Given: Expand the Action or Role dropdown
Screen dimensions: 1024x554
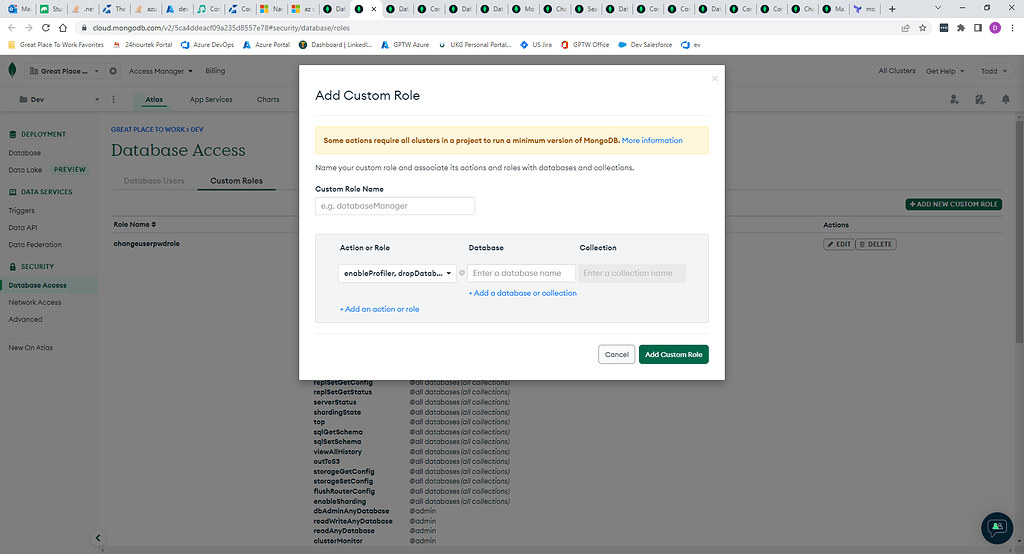Looking at the screenshot, I should [x=397, y=273].
